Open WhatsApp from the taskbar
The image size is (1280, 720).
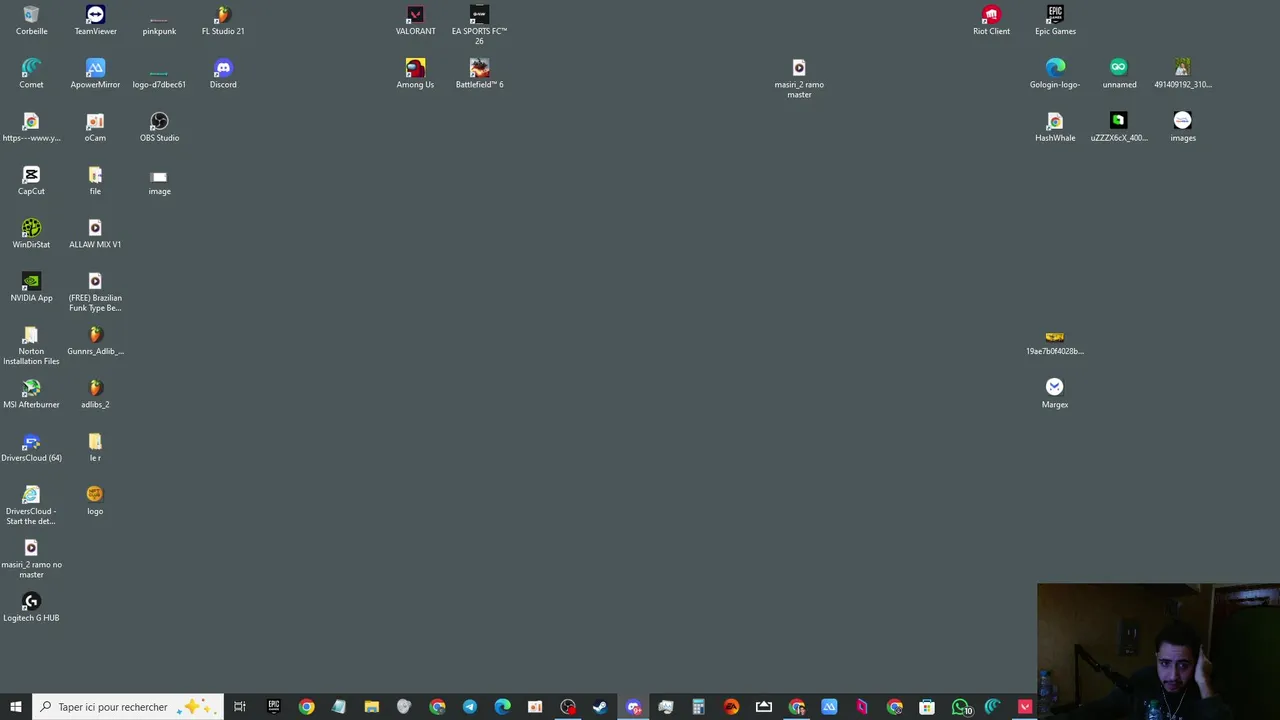coord(960,707)
